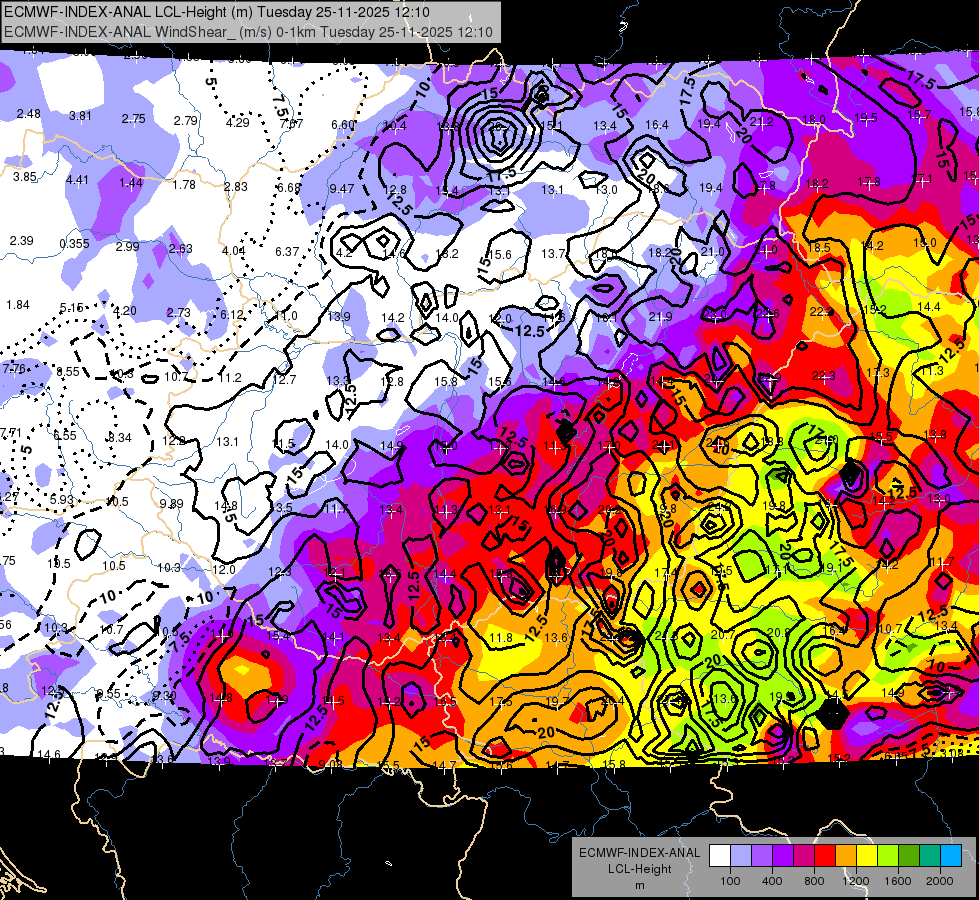The image size is (979, 900).
Task: Click the wind shear value 13.7
Action: pyautogui.click(x=553, y=254)
